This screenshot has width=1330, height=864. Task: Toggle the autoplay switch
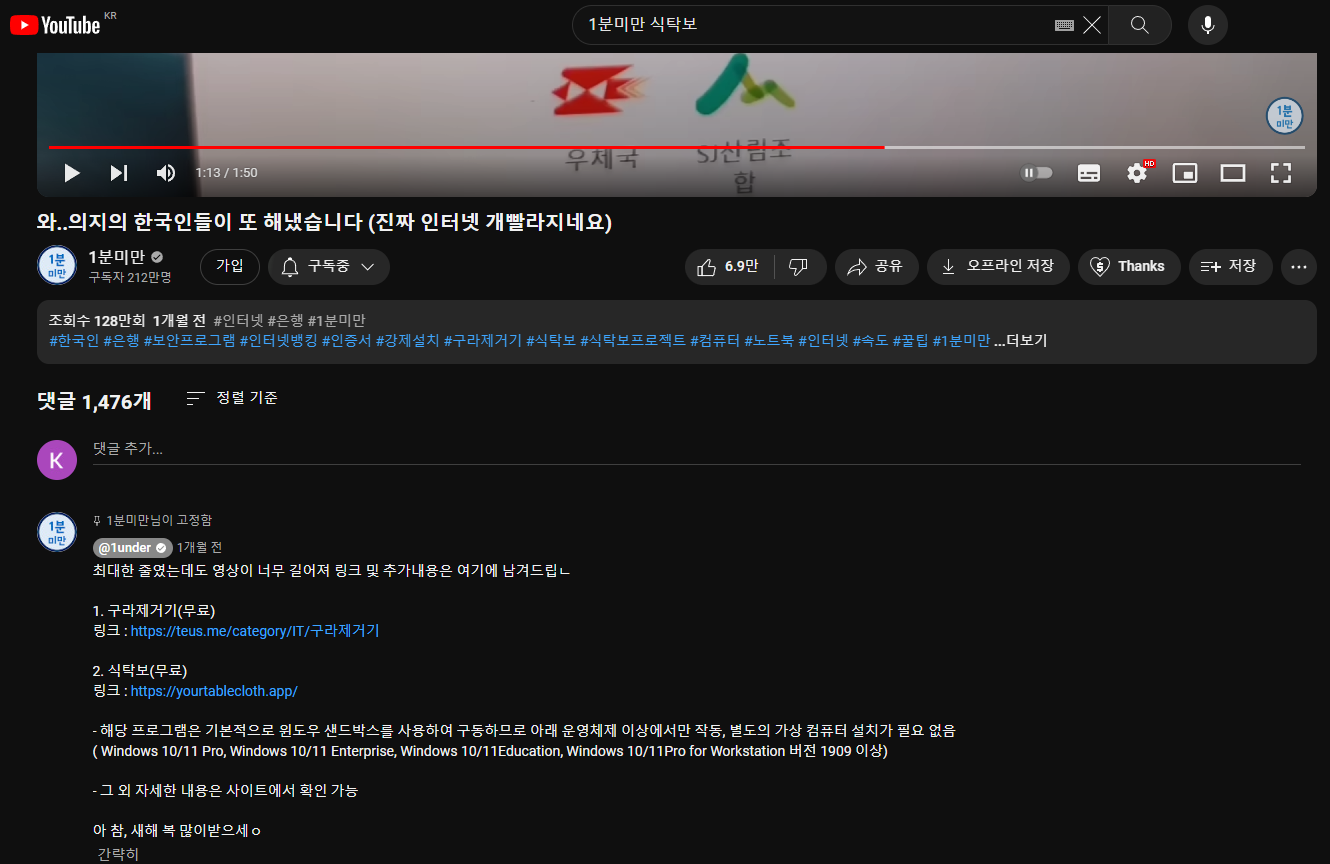point(1036,173)
